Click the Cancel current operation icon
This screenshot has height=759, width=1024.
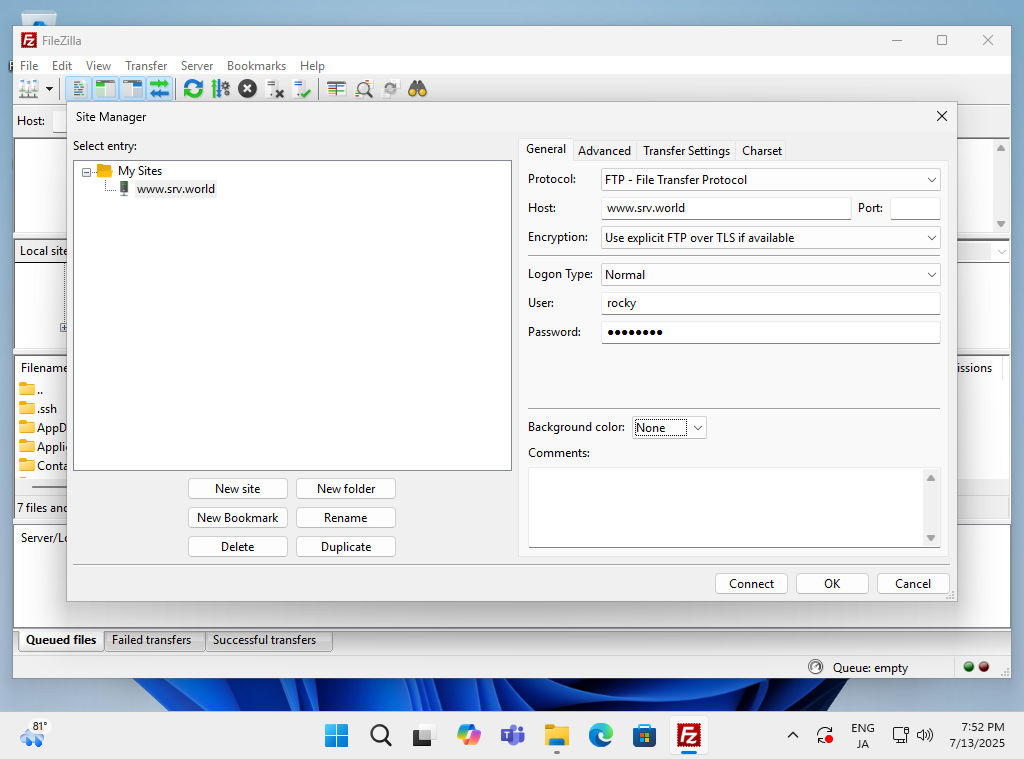pyautogui.click(x=248, y=89)
